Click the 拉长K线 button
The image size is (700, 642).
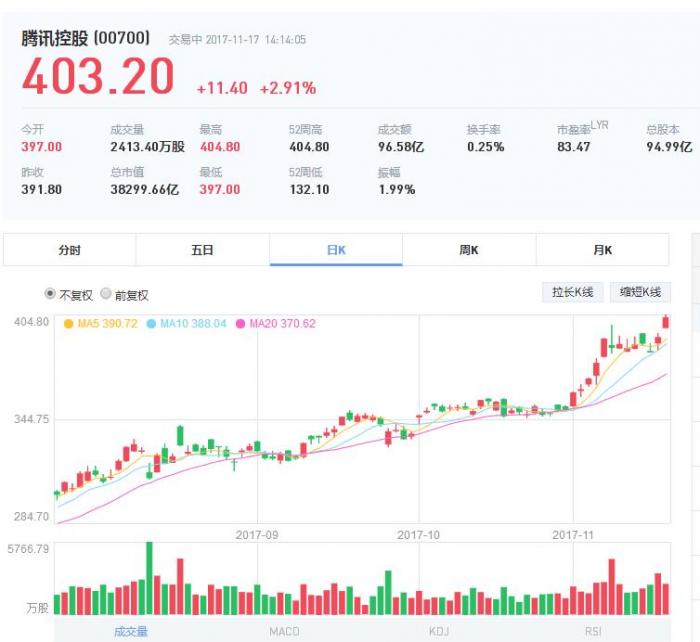[x=573, y=292]
